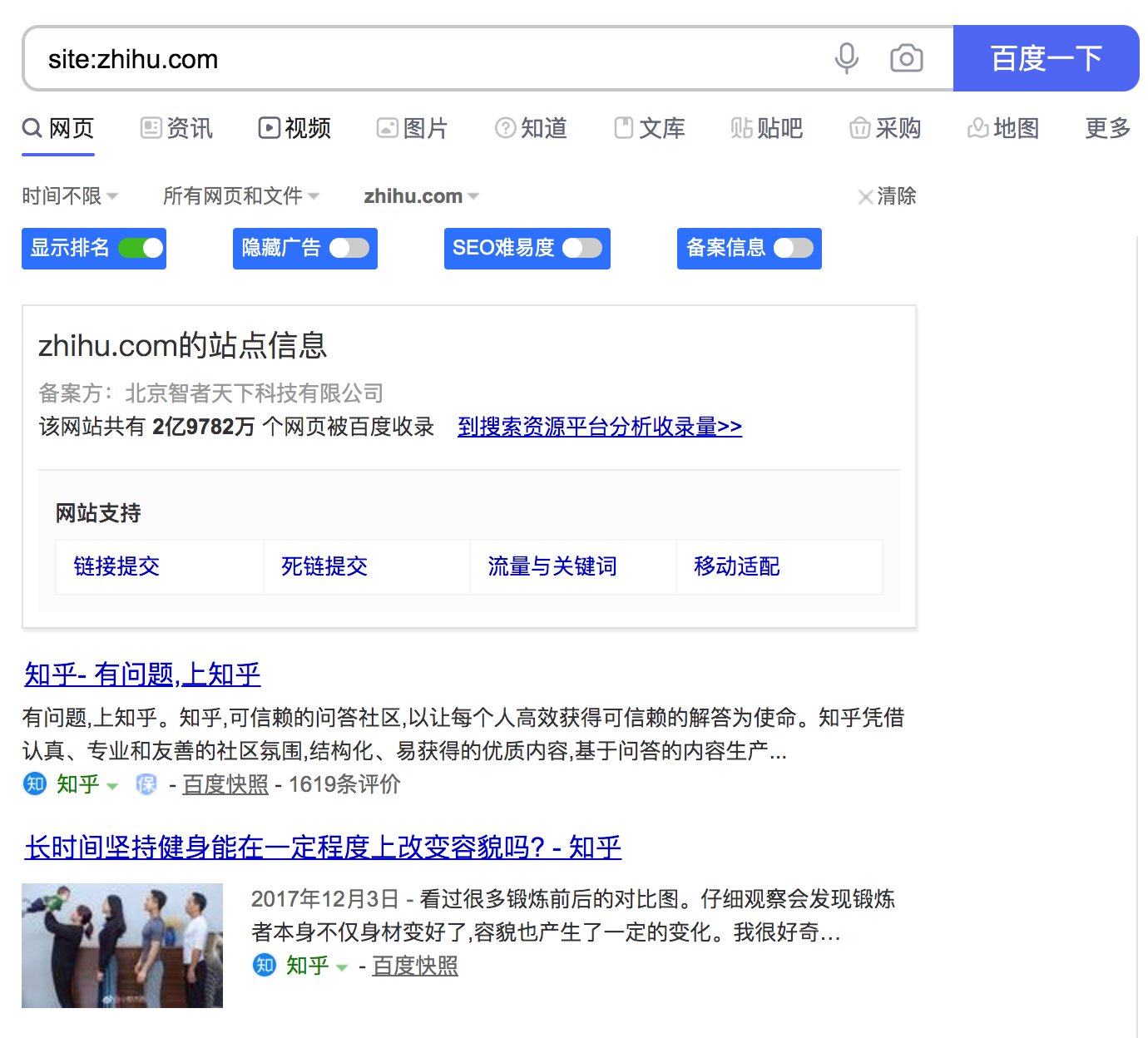Select the 文库 library icon
Screen dimensions: 1148x1038
pos(624,128)
